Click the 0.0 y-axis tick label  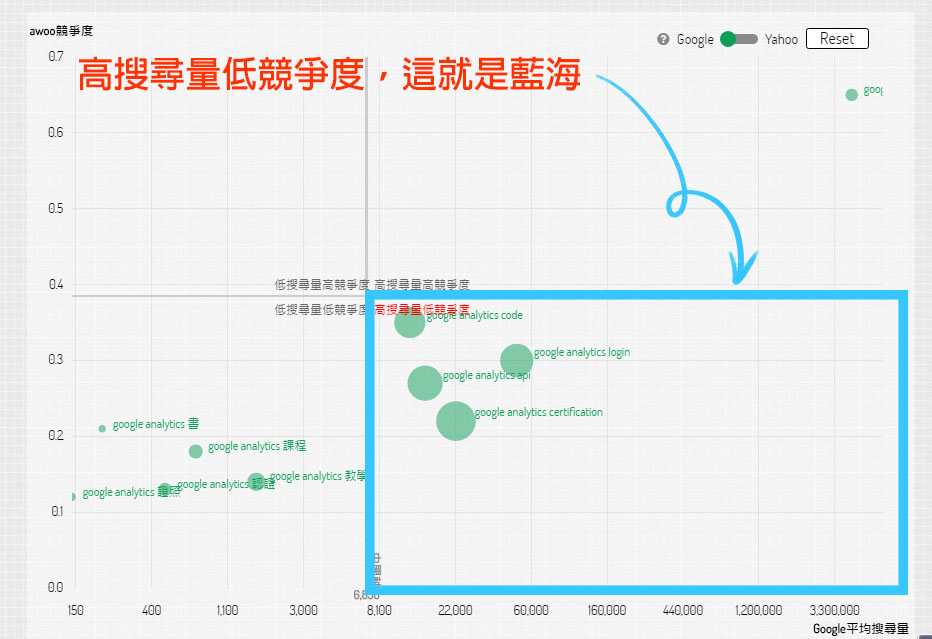click(x=56, y=587)
